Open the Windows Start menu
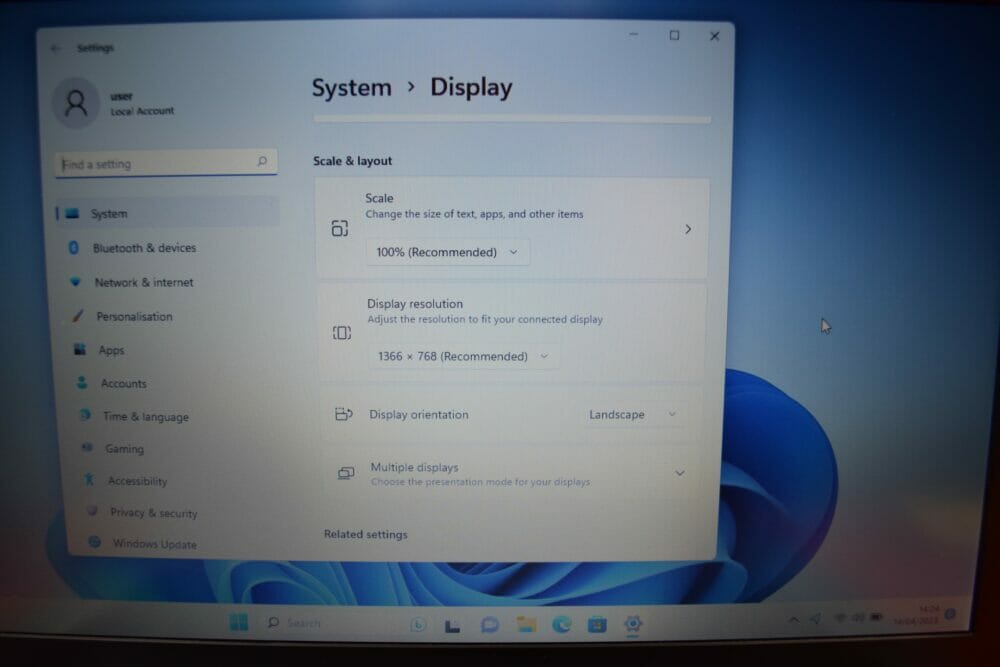 pyautogui.click(x=239, y=622)
